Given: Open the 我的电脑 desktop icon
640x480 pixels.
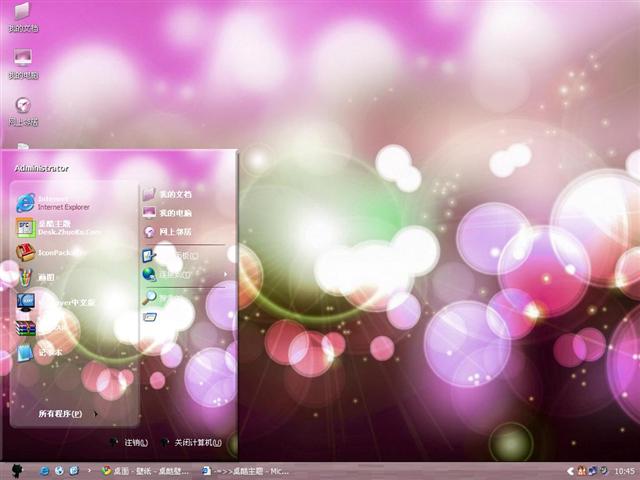Looking at the screenshot, I should pos(23,64).
